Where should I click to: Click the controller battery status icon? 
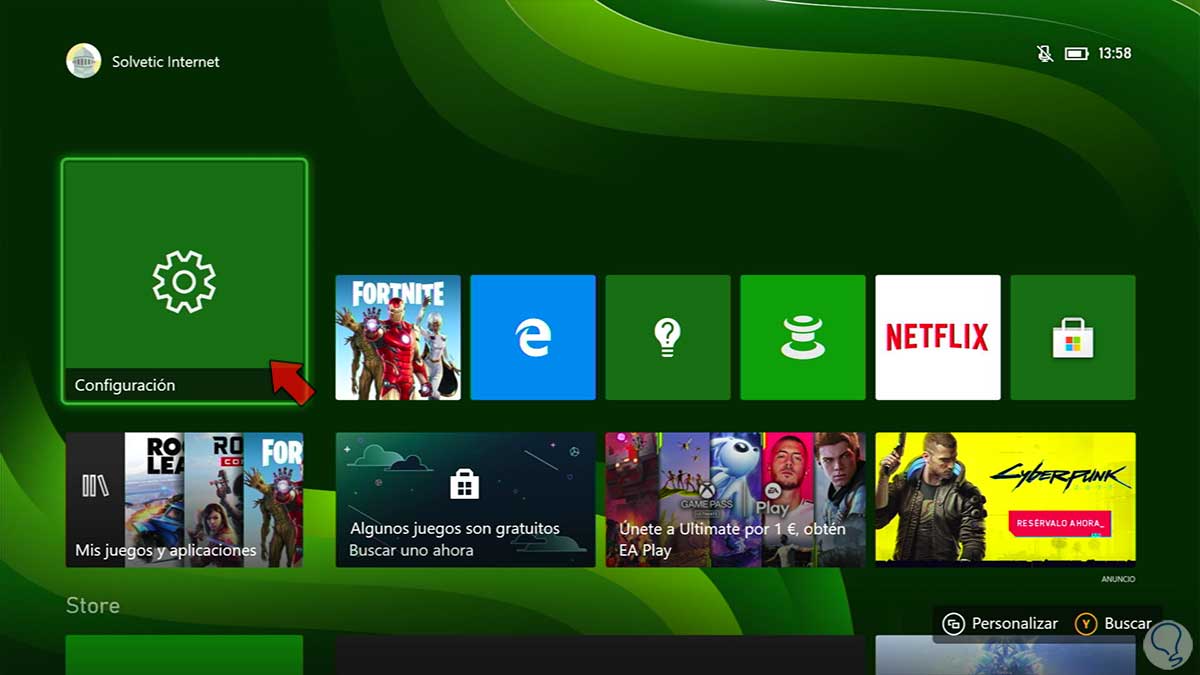[1076, 53]
